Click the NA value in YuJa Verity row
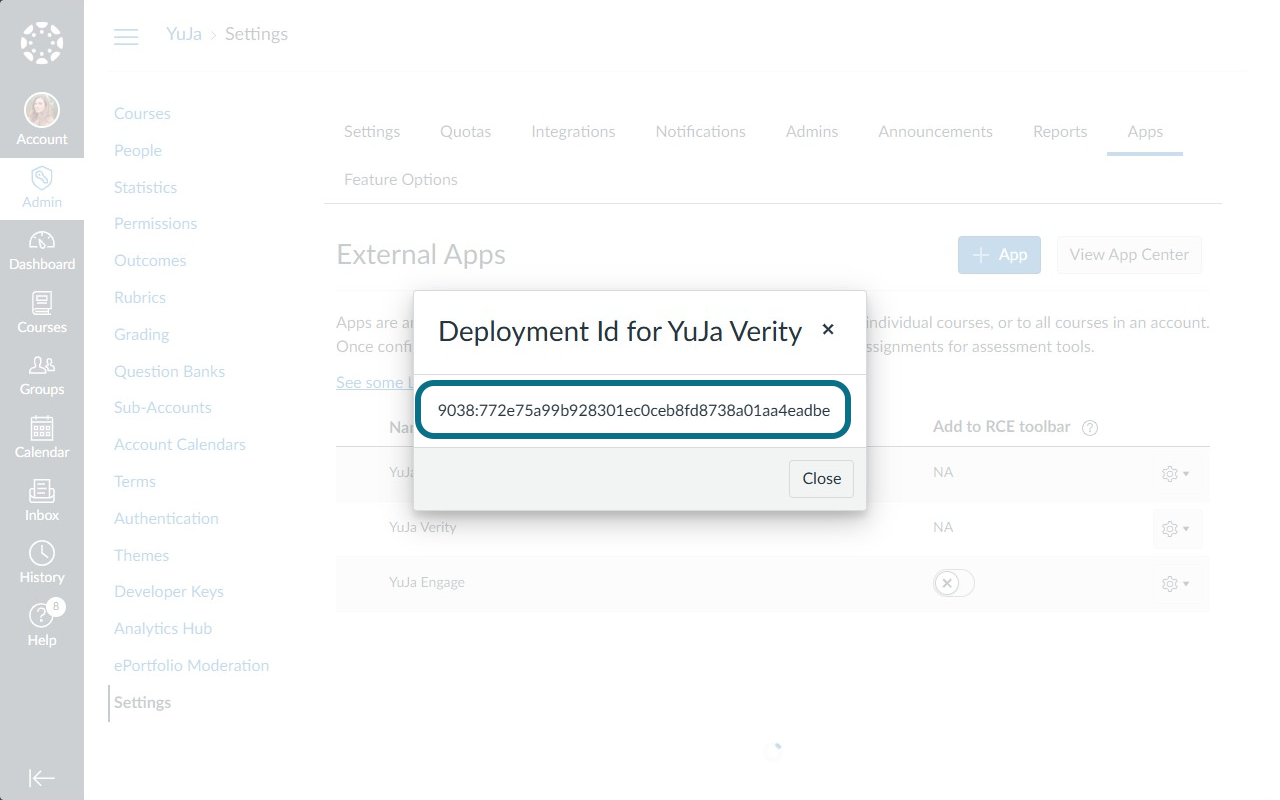1280x800 pixels. (x=943, y=527)
